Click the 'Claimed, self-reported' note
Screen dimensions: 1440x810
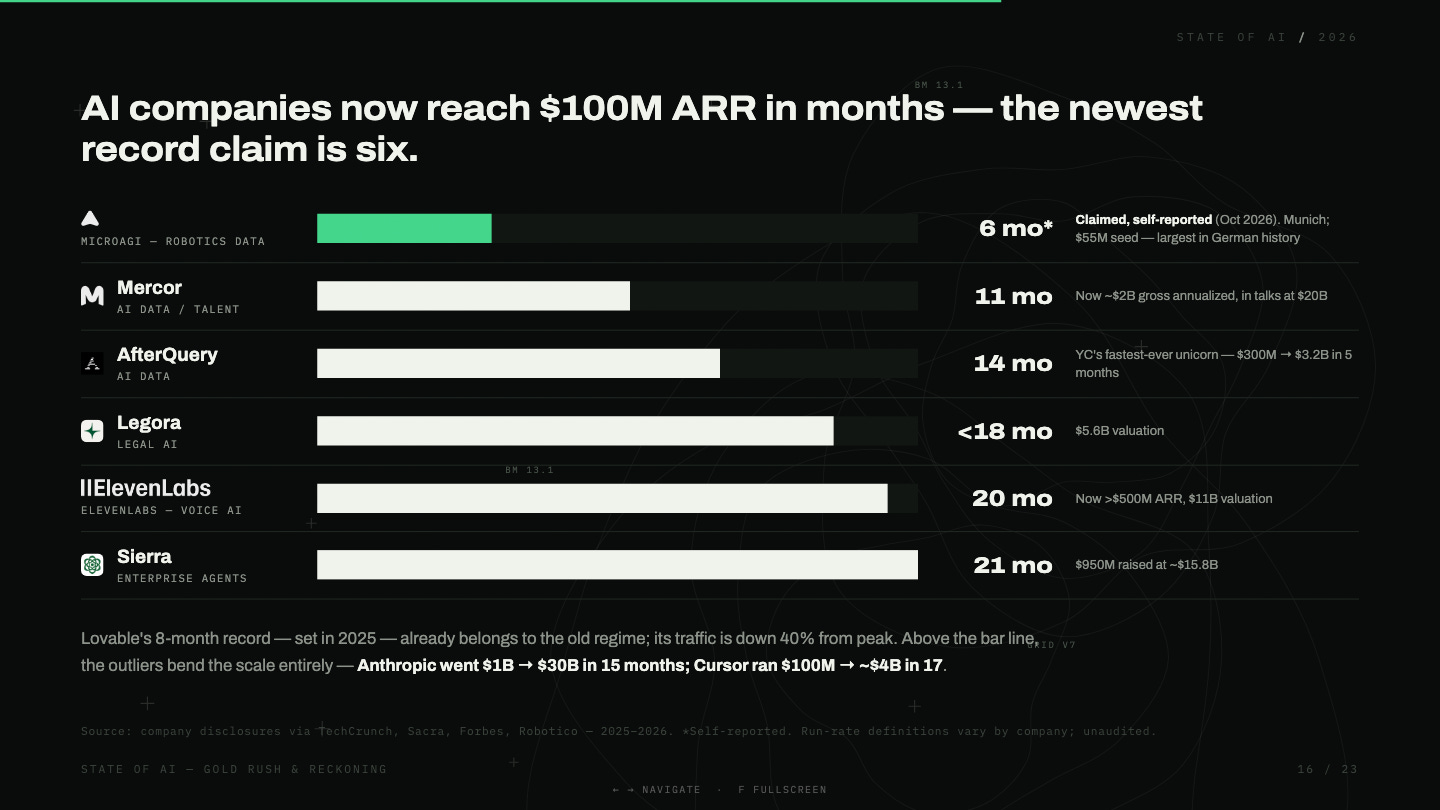click(x=1144, y=219)
